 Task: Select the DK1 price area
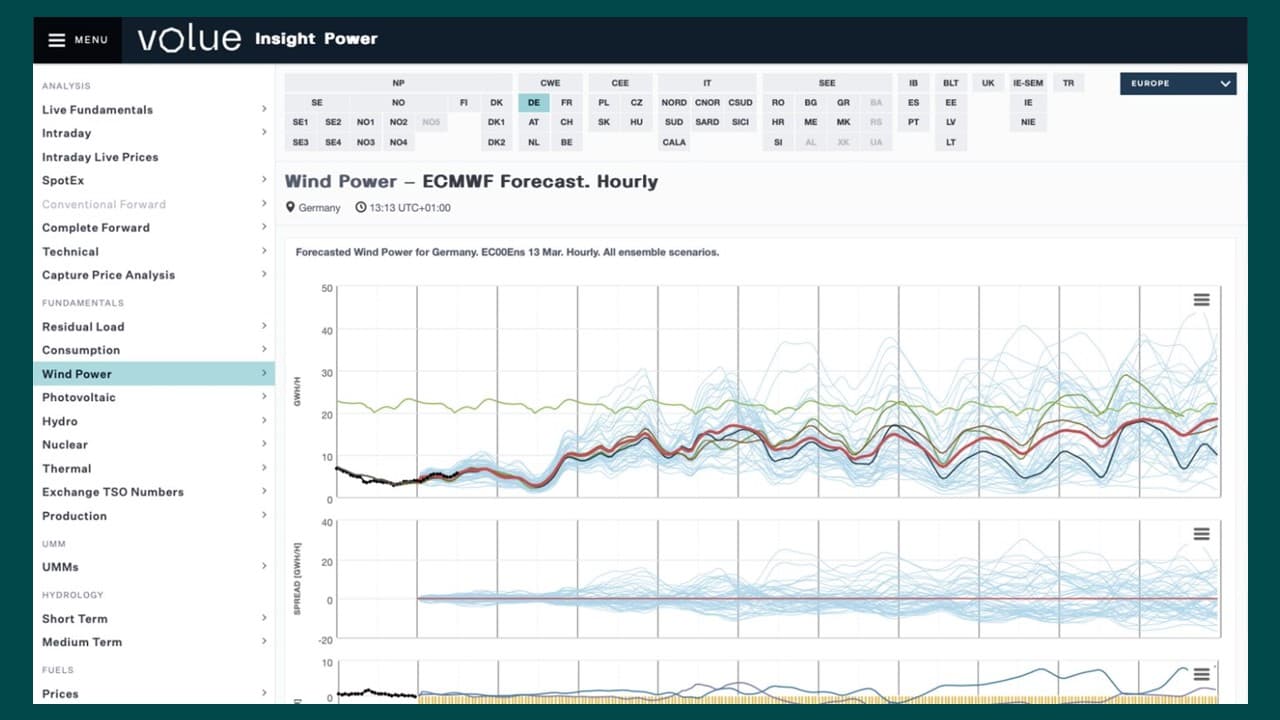point(496,122)
